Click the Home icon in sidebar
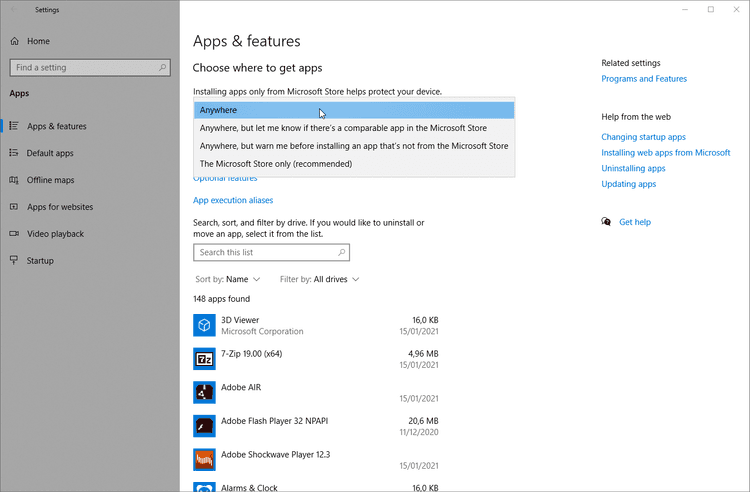This screenshot has width=750, height=492. pyautogui.click(x=14, y=41)
